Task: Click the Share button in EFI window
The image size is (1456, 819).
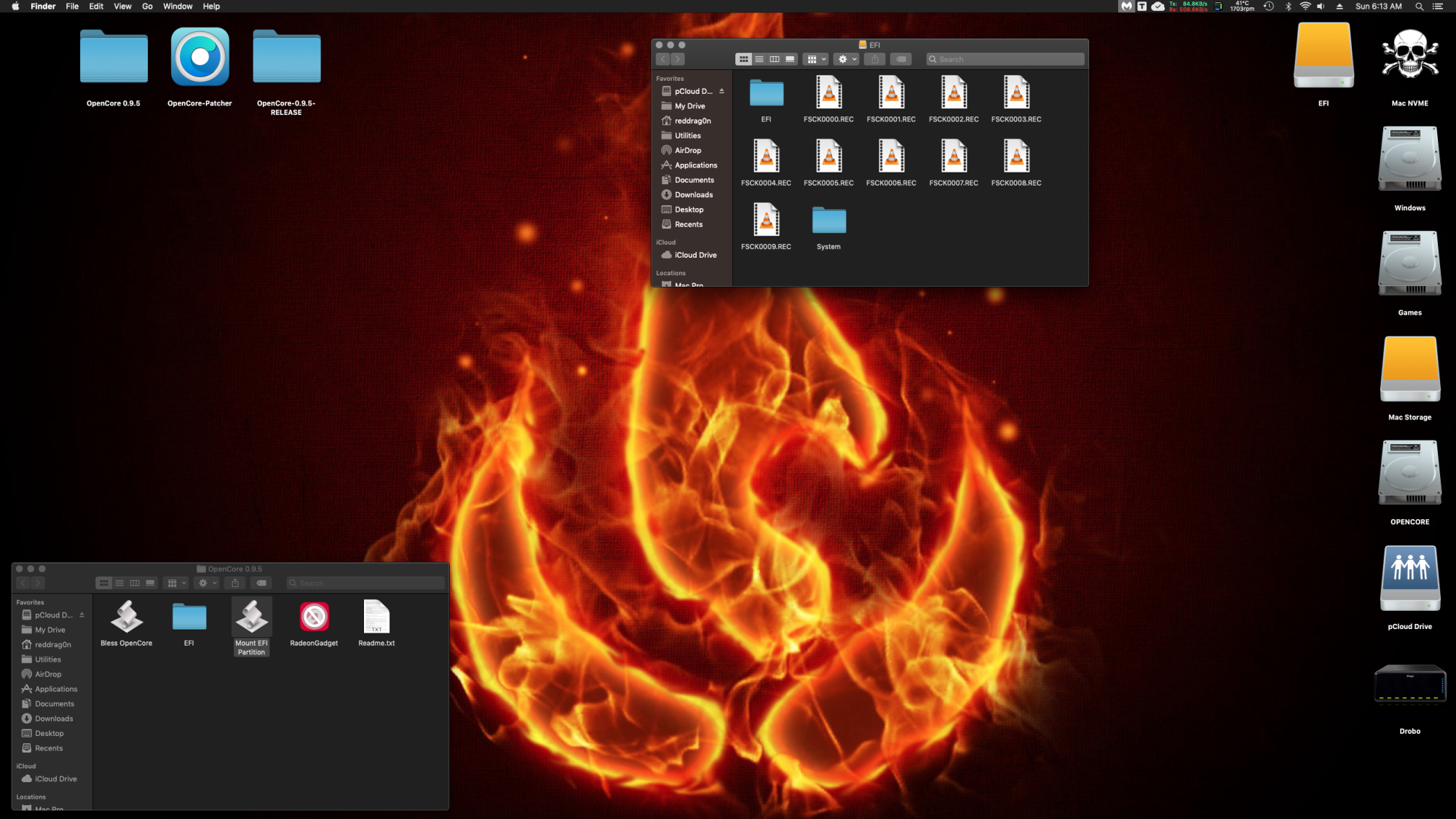Action: [875, 59]
